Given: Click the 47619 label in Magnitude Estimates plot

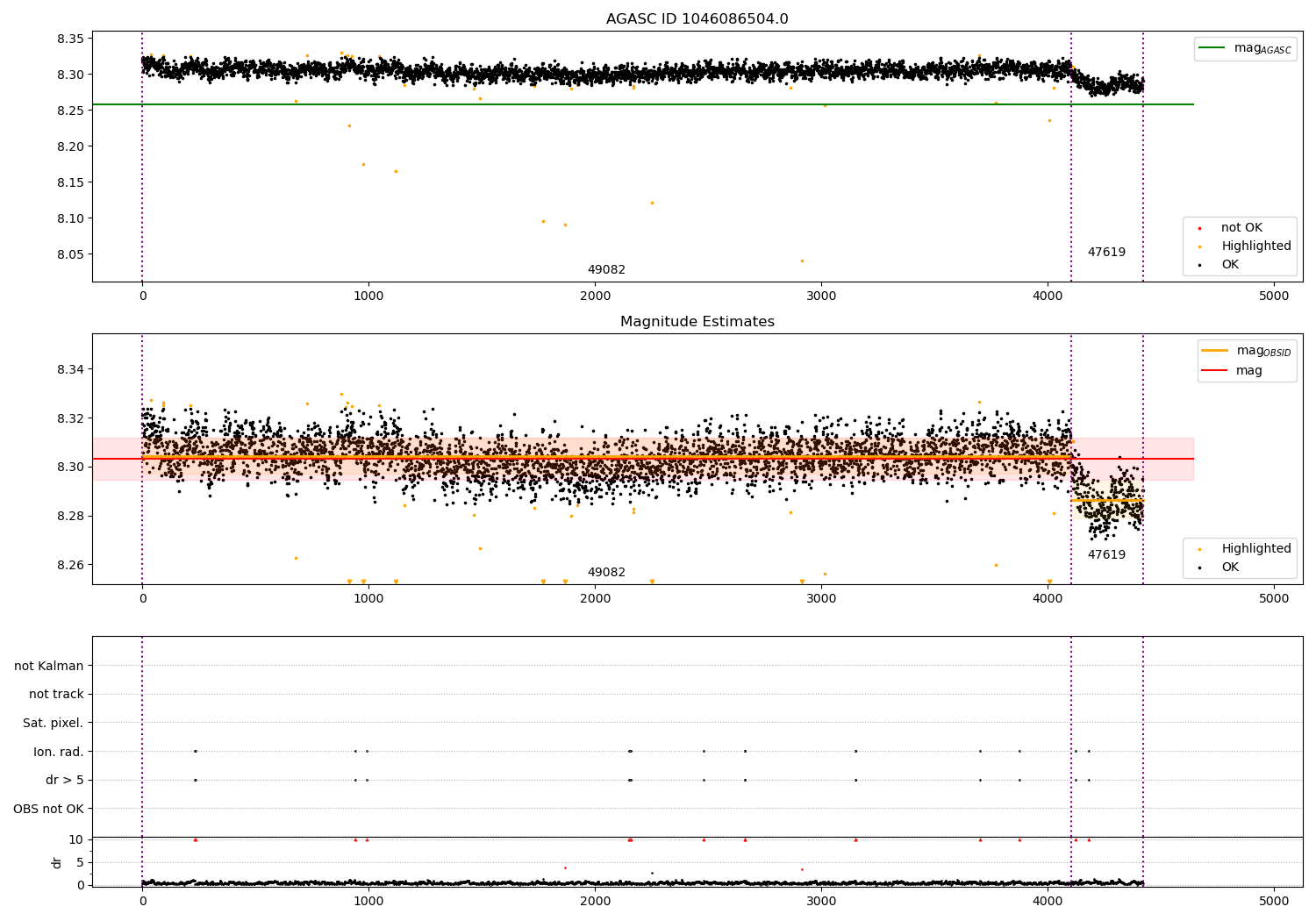Looking at the screenshot, I should [1106, 555].
